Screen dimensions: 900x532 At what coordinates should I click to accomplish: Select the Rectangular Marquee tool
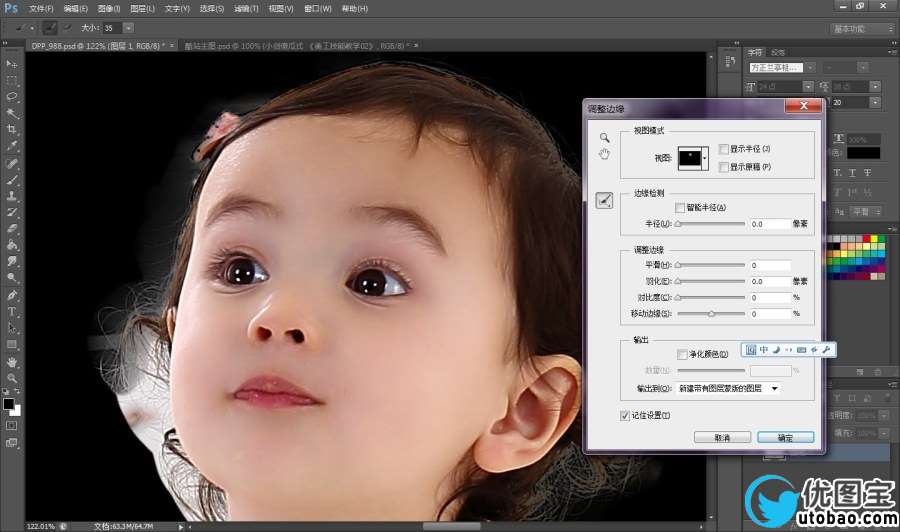click(11, 80)
